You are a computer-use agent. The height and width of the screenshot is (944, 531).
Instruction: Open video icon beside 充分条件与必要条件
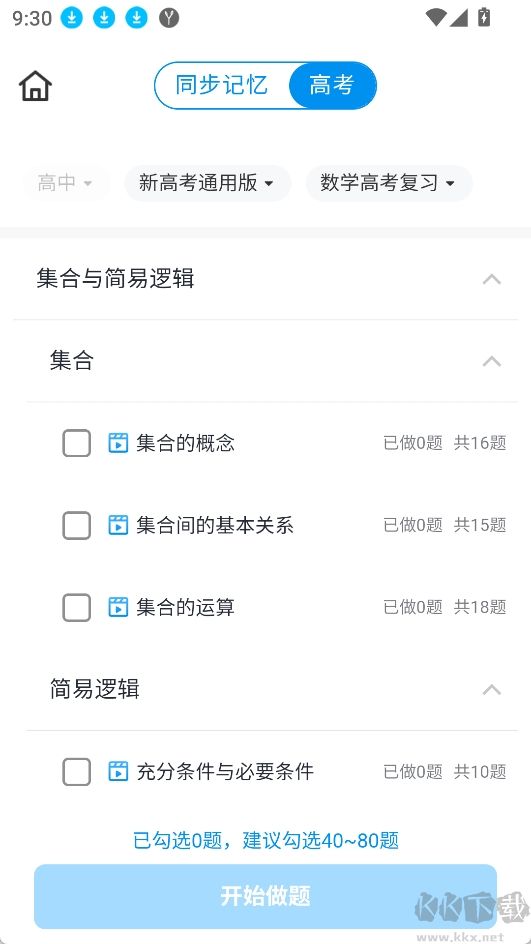click(118, 771)
